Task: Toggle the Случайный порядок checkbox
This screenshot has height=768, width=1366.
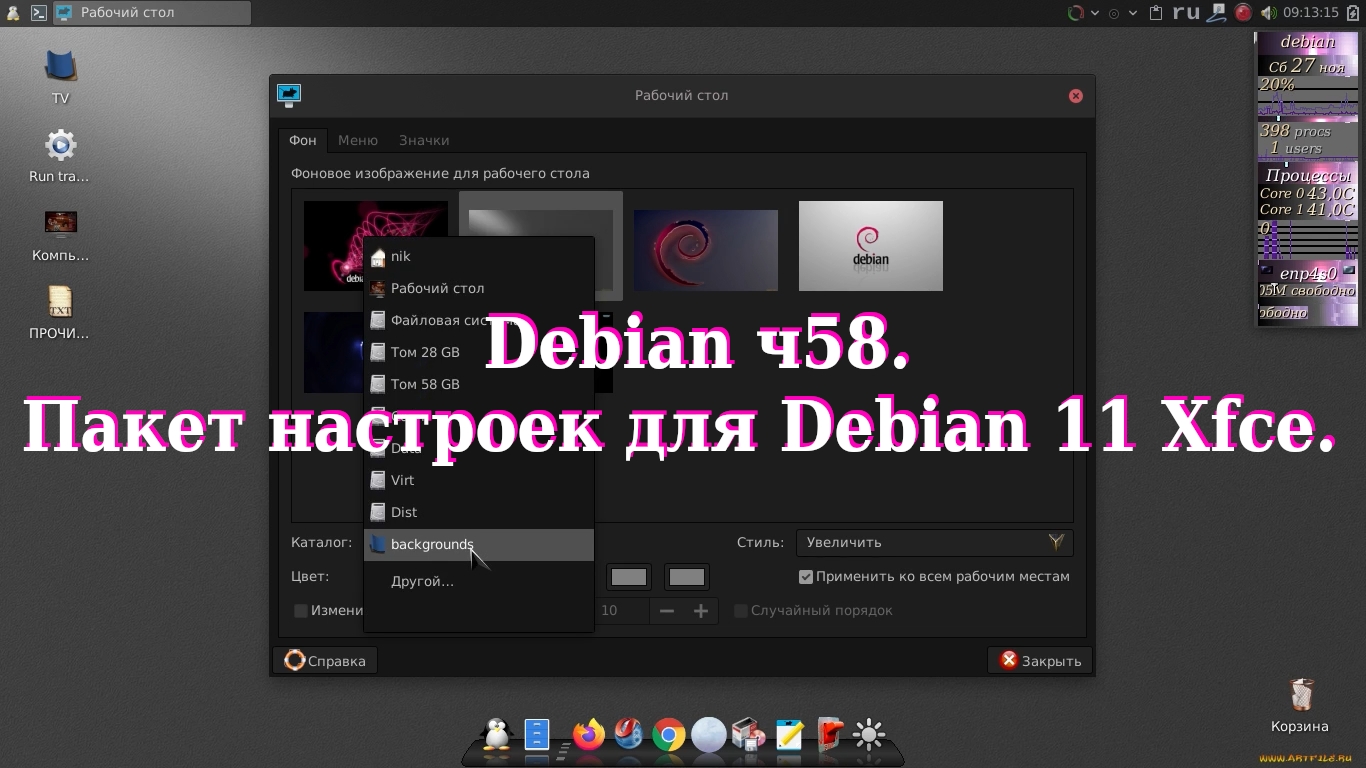Action: [x=741, y=610]
